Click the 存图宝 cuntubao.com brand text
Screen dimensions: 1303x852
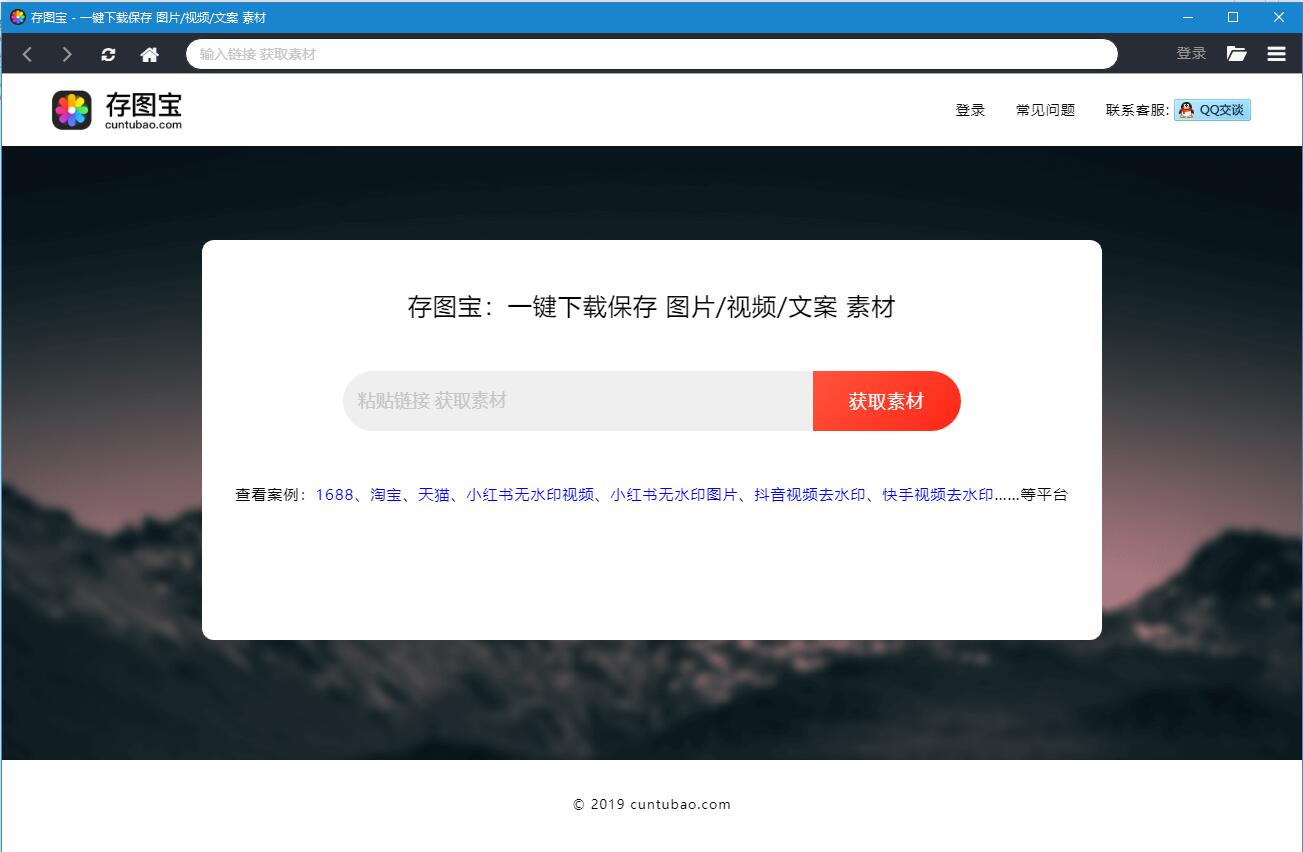click(143, 110)
